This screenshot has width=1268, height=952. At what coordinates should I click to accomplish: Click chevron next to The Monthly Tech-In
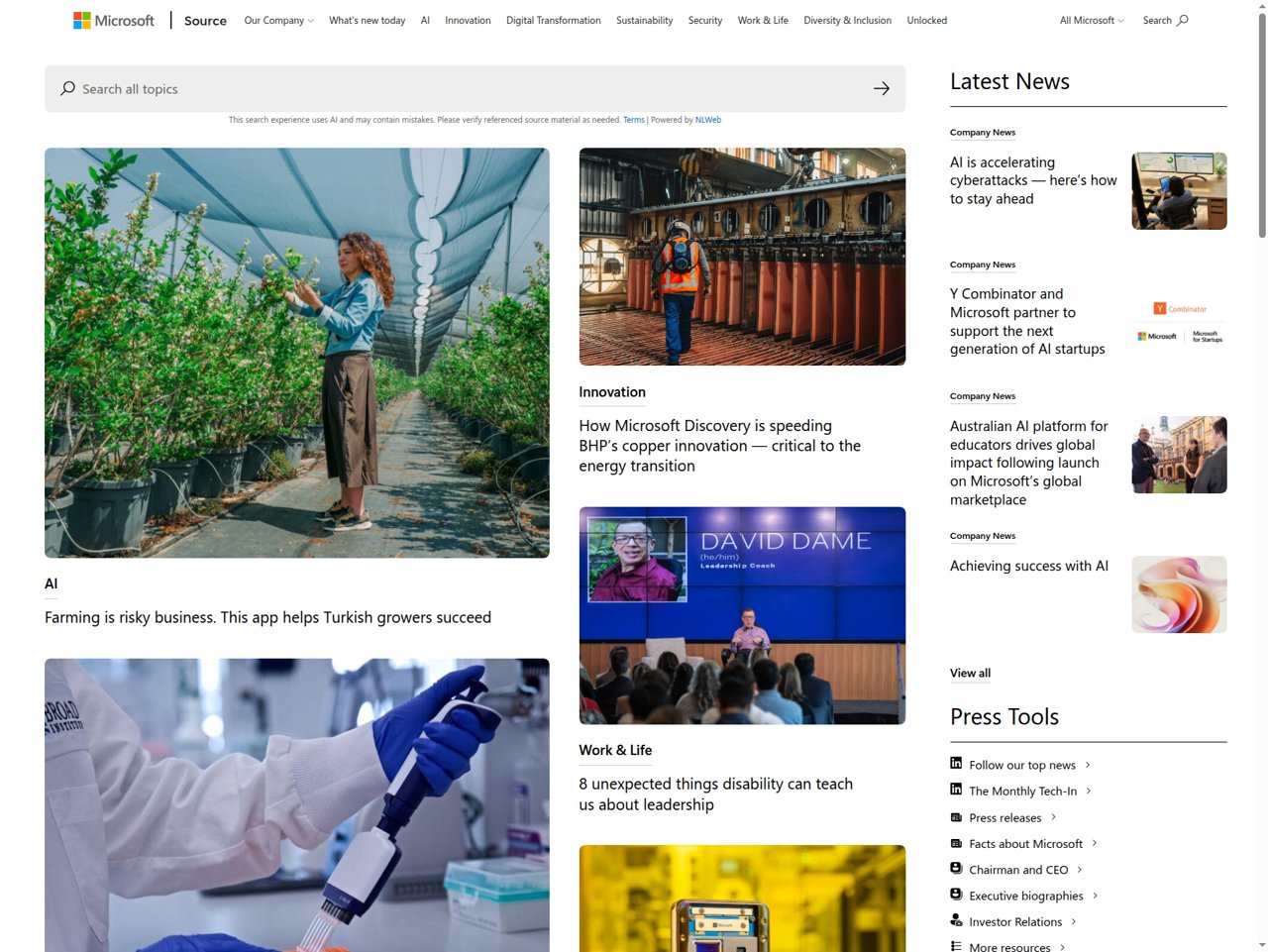pos(1089,791)
